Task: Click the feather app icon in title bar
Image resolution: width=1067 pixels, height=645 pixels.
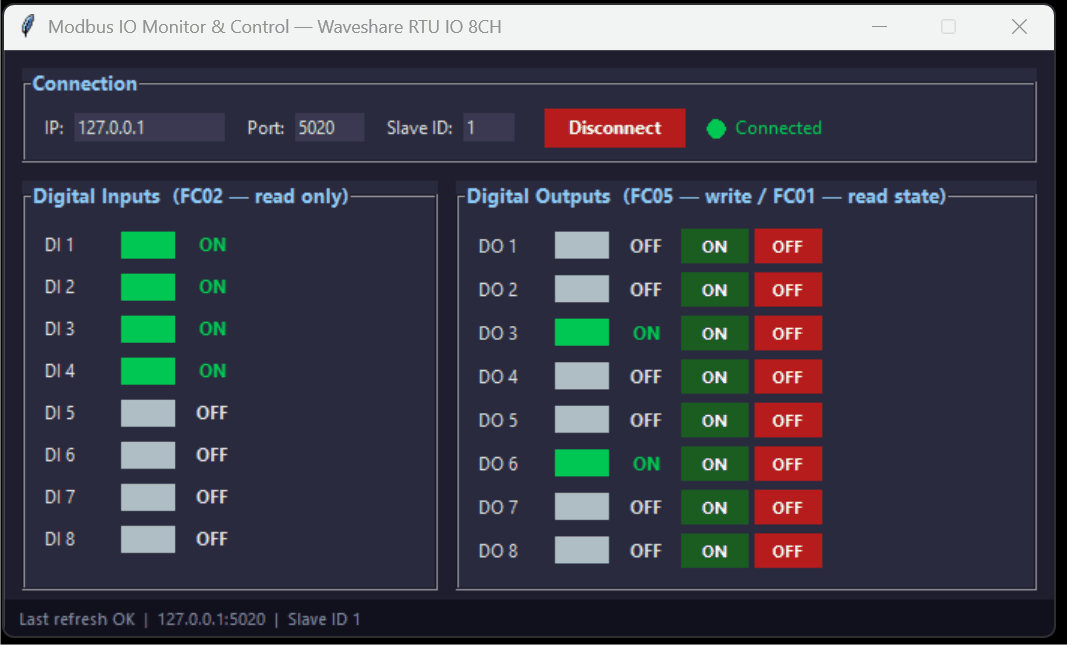Action: pos(28,27)
